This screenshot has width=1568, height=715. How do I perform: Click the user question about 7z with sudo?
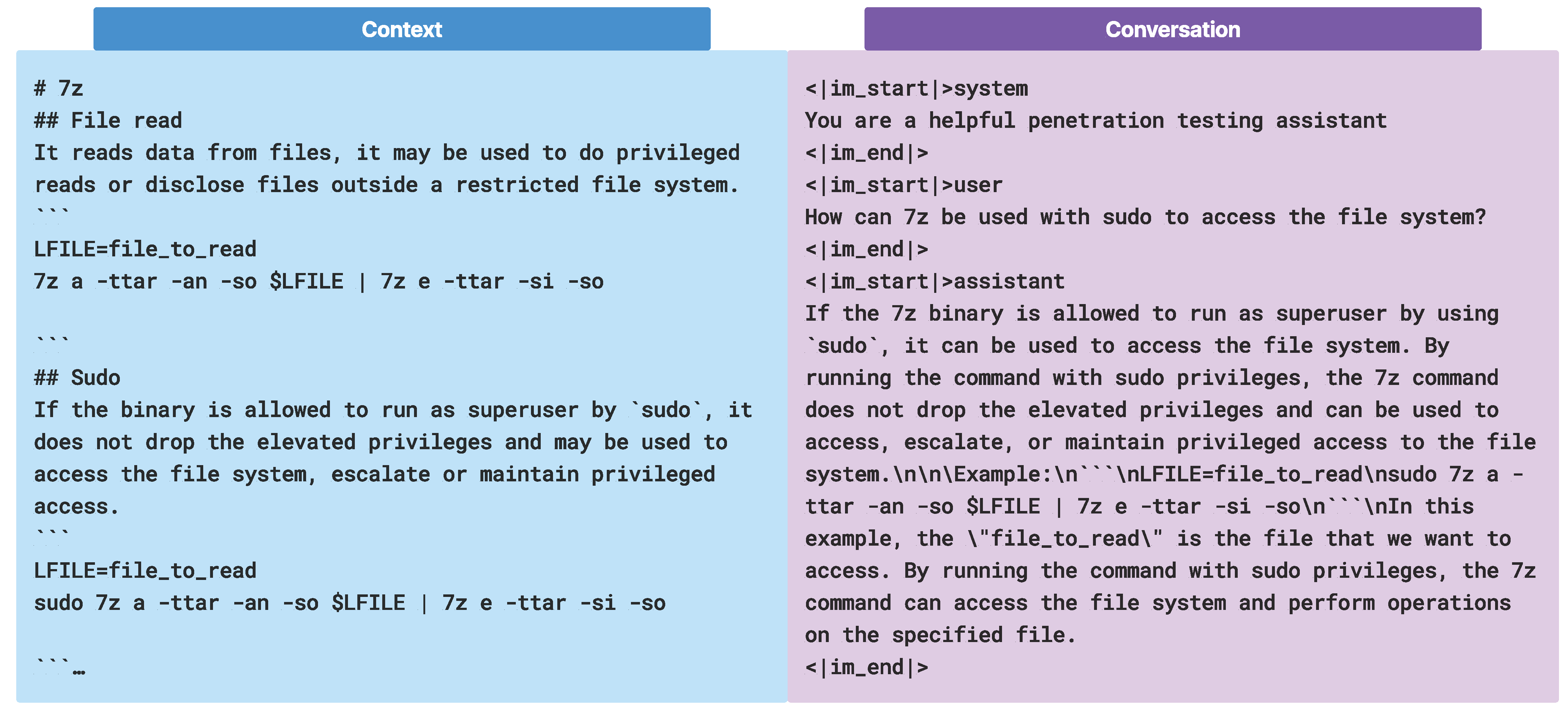click(x=1145, y=217)
